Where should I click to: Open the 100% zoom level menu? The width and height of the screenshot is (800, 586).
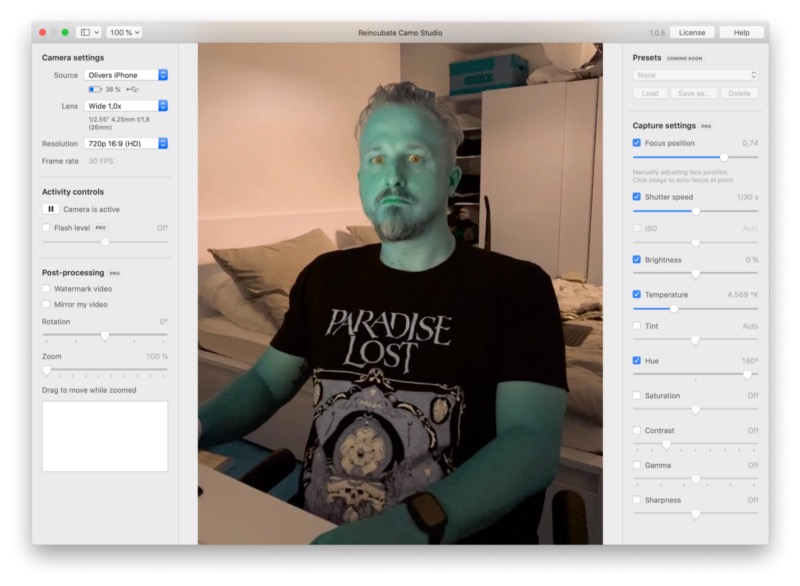[x=124, y=33]
